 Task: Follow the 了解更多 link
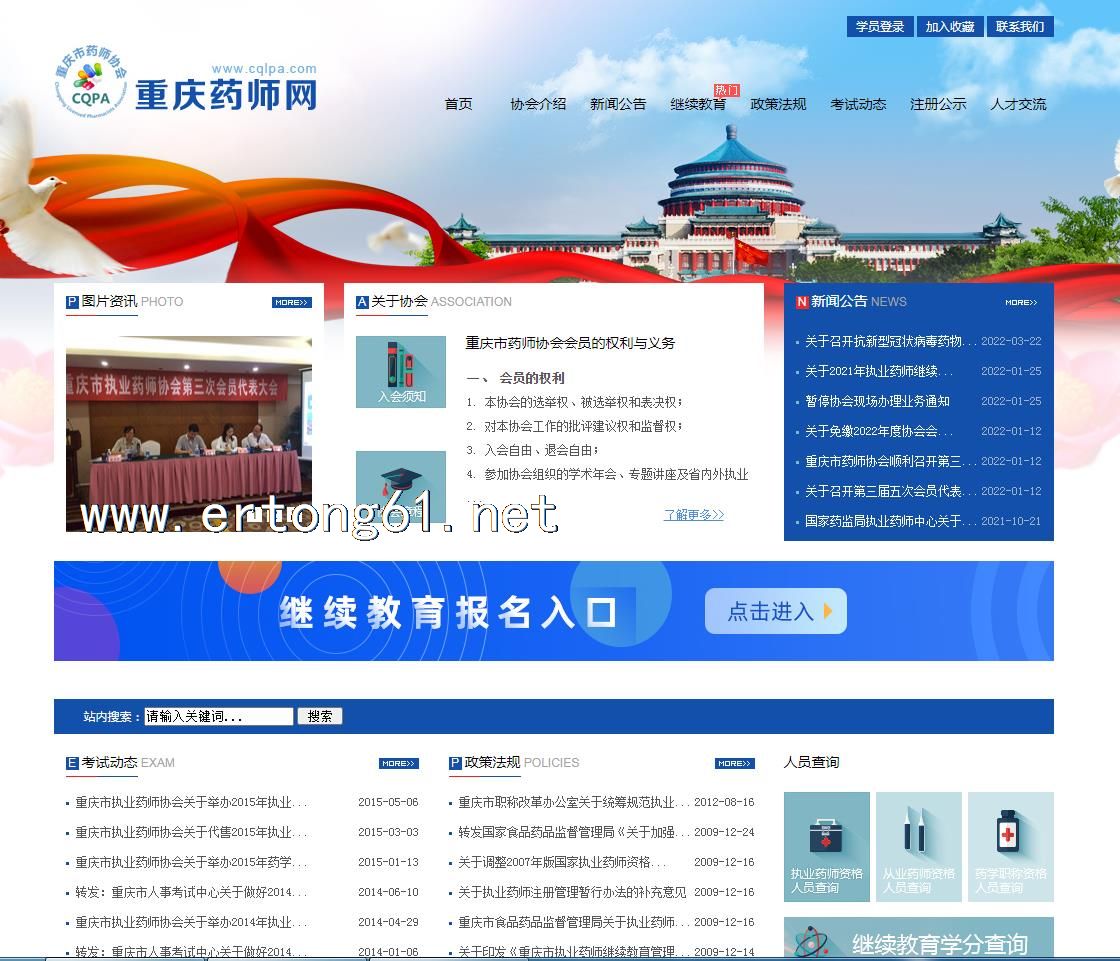[693, 515]
